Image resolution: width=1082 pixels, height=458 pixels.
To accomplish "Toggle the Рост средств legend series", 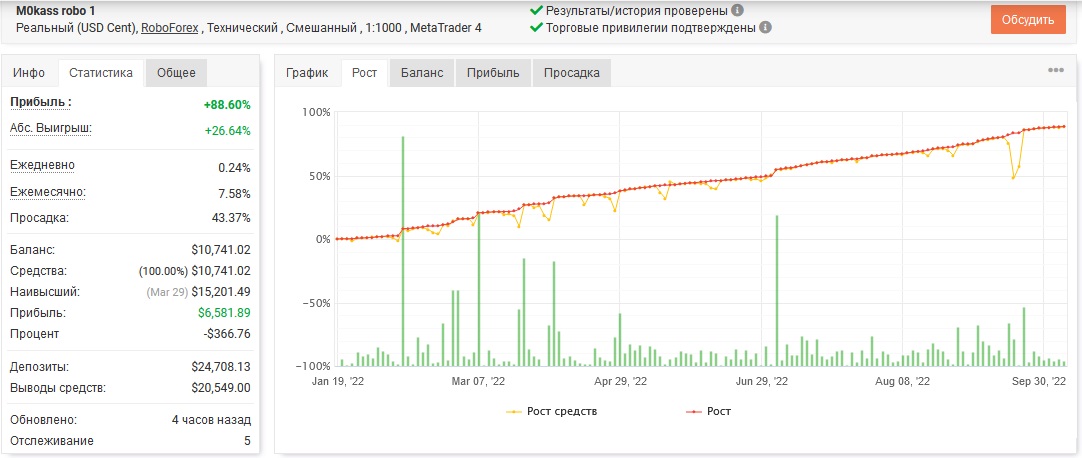I will [x=551, y=412].
